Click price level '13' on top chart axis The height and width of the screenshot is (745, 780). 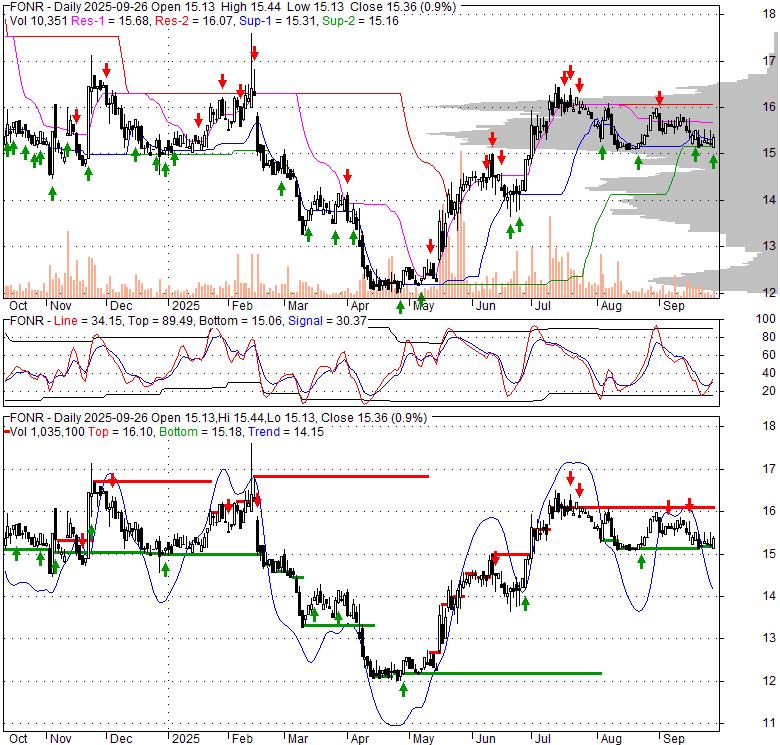click(769, 246)
